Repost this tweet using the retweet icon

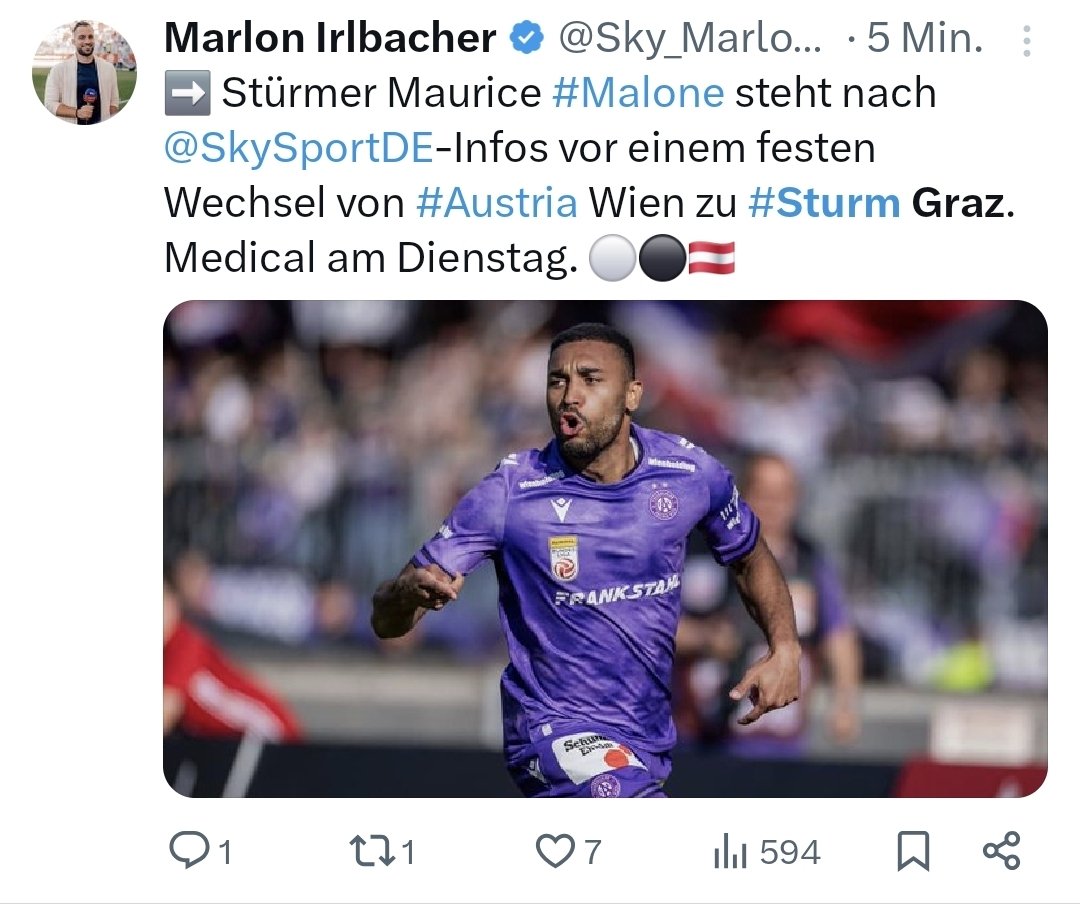[x=372, y=851]
